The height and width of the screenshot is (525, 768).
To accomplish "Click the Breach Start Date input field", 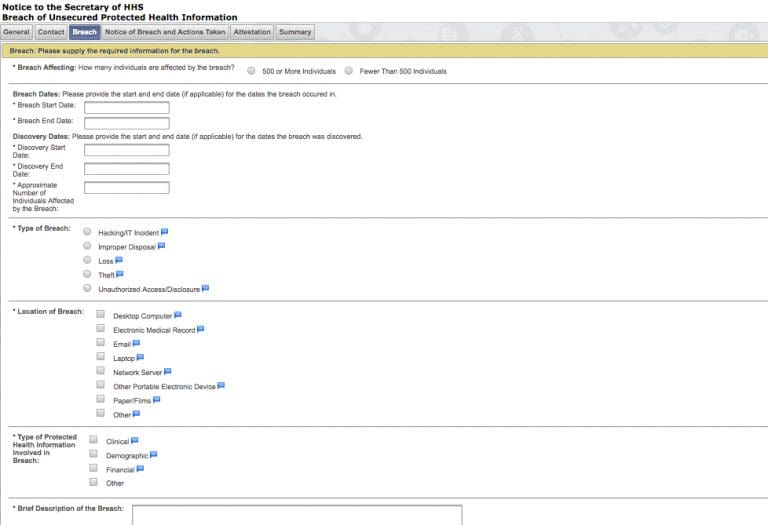I will click(127, 108).
